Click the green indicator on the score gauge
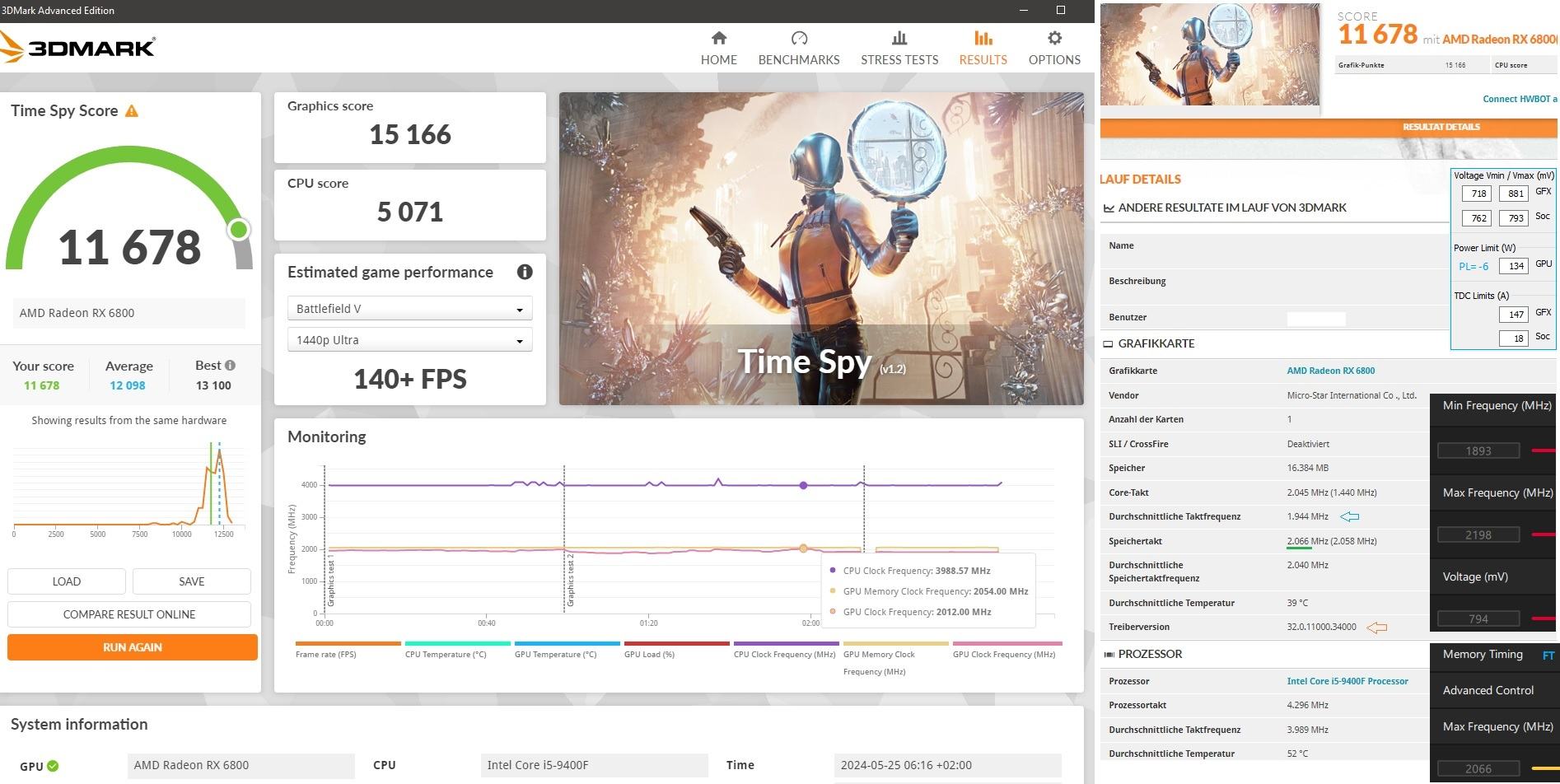 (x=239, y=230)
